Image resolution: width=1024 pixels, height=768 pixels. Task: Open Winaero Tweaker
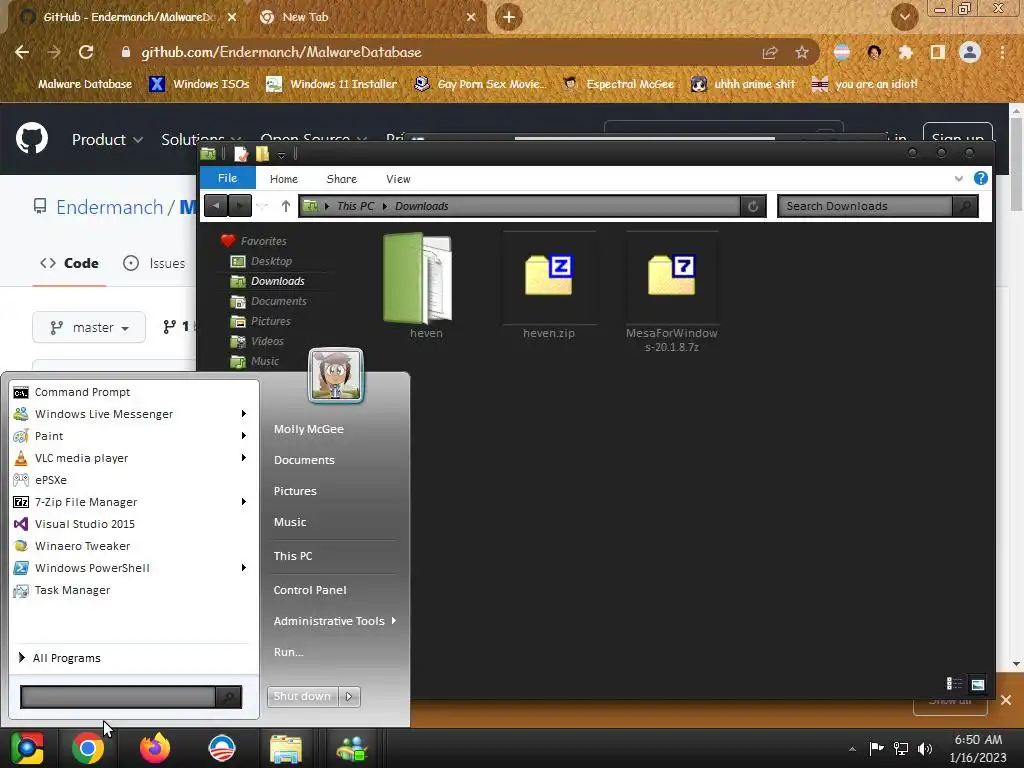click(x=82, y=546)
